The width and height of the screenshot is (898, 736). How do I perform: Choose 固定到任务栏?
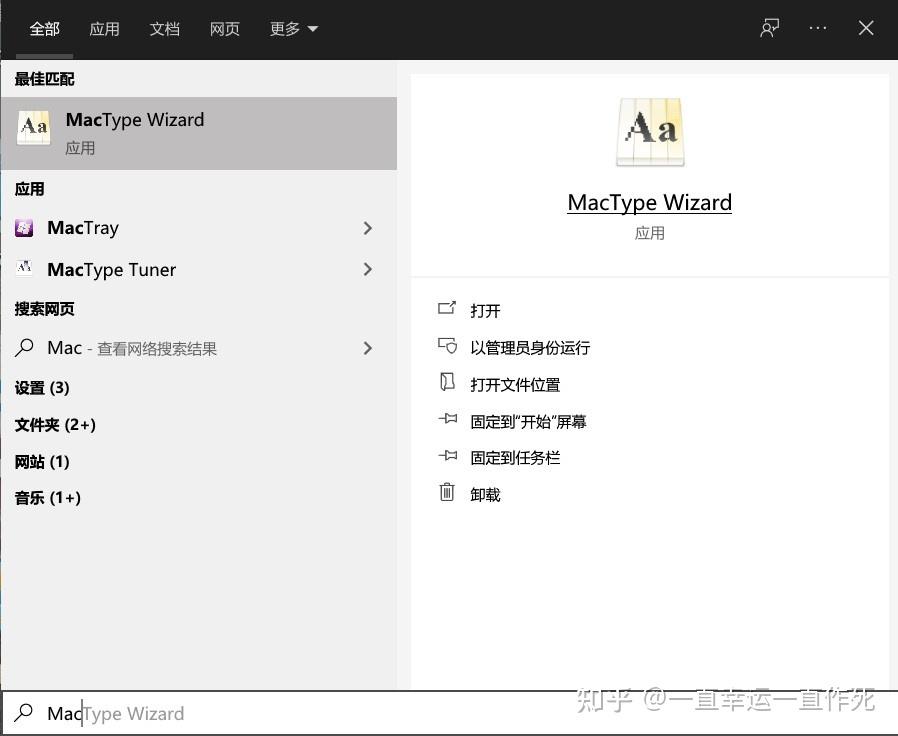(515, 458)
